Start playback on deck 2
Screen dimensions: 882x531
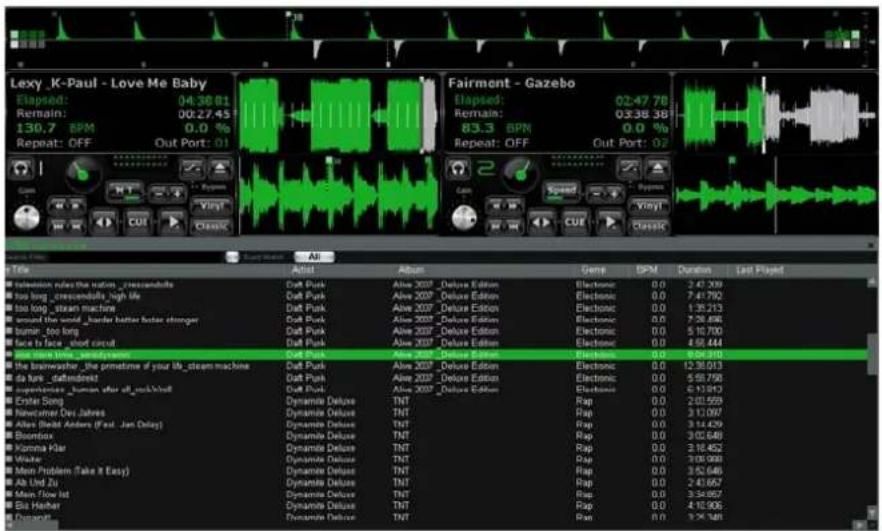click(x=610, y=222)
